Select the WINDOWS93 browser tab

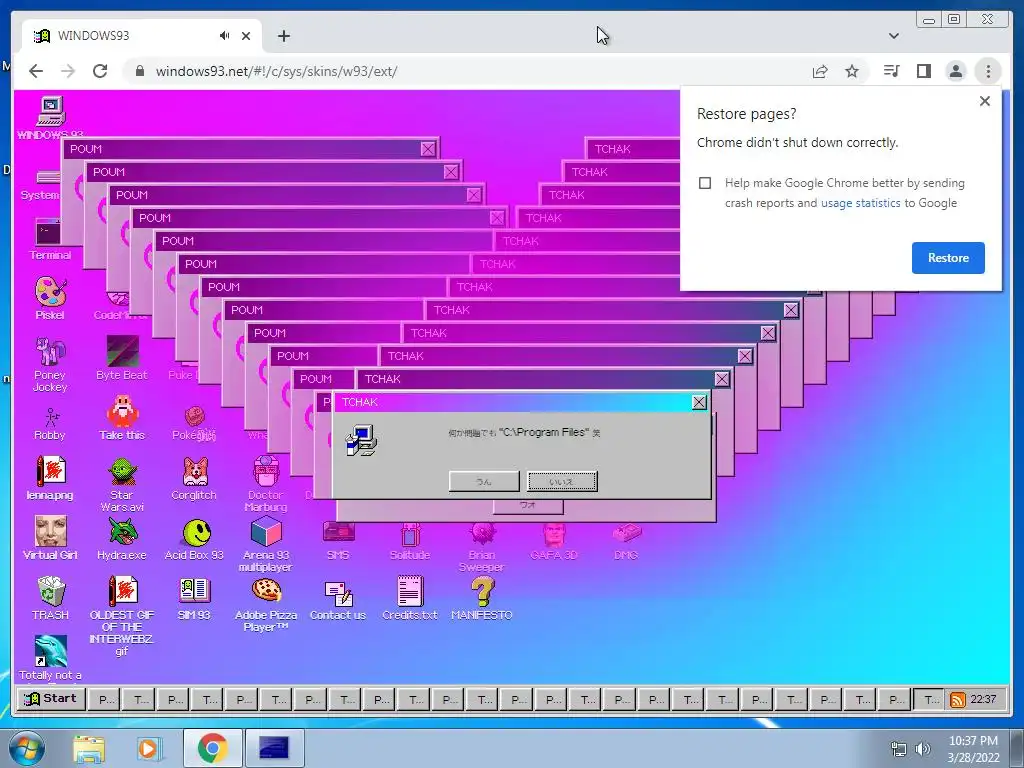(142, 36)
